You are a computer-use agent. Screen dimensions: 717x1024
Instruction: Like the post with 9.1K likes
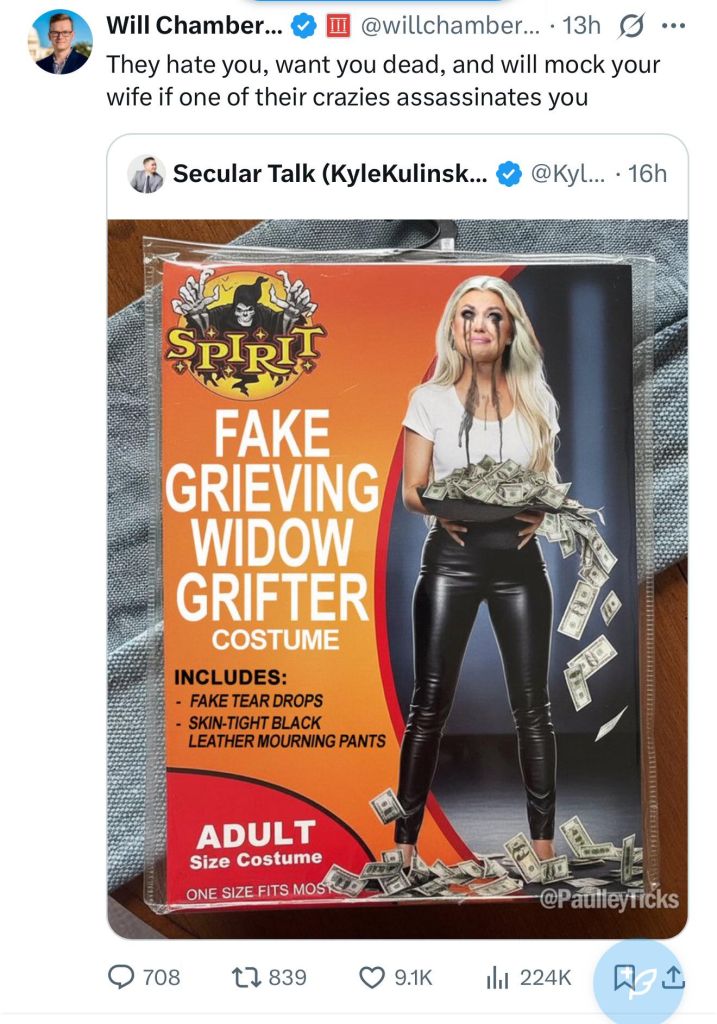click(396, 977)
